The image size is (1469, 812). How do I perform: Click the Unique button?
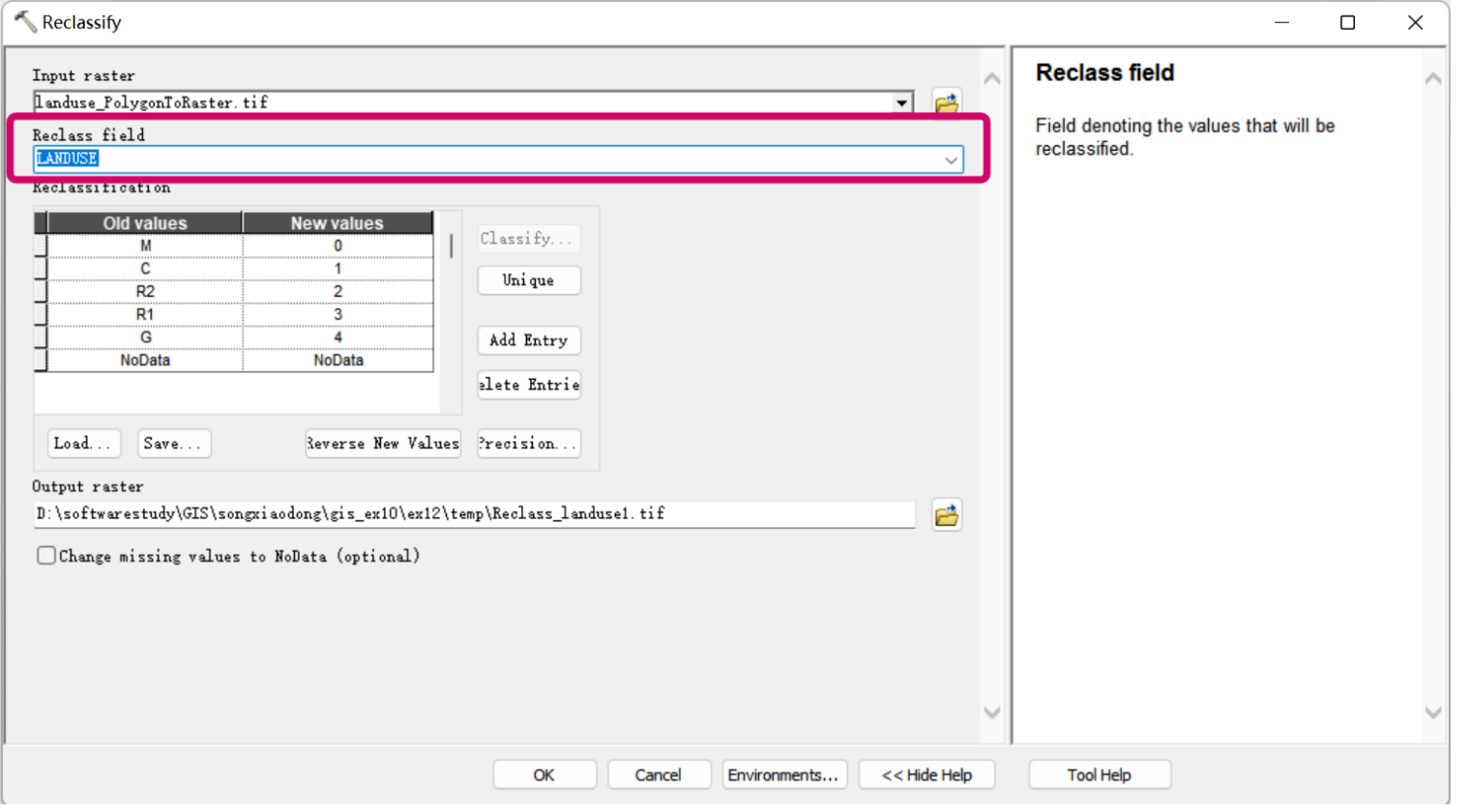pyautogui.click(x=527, y=280)
